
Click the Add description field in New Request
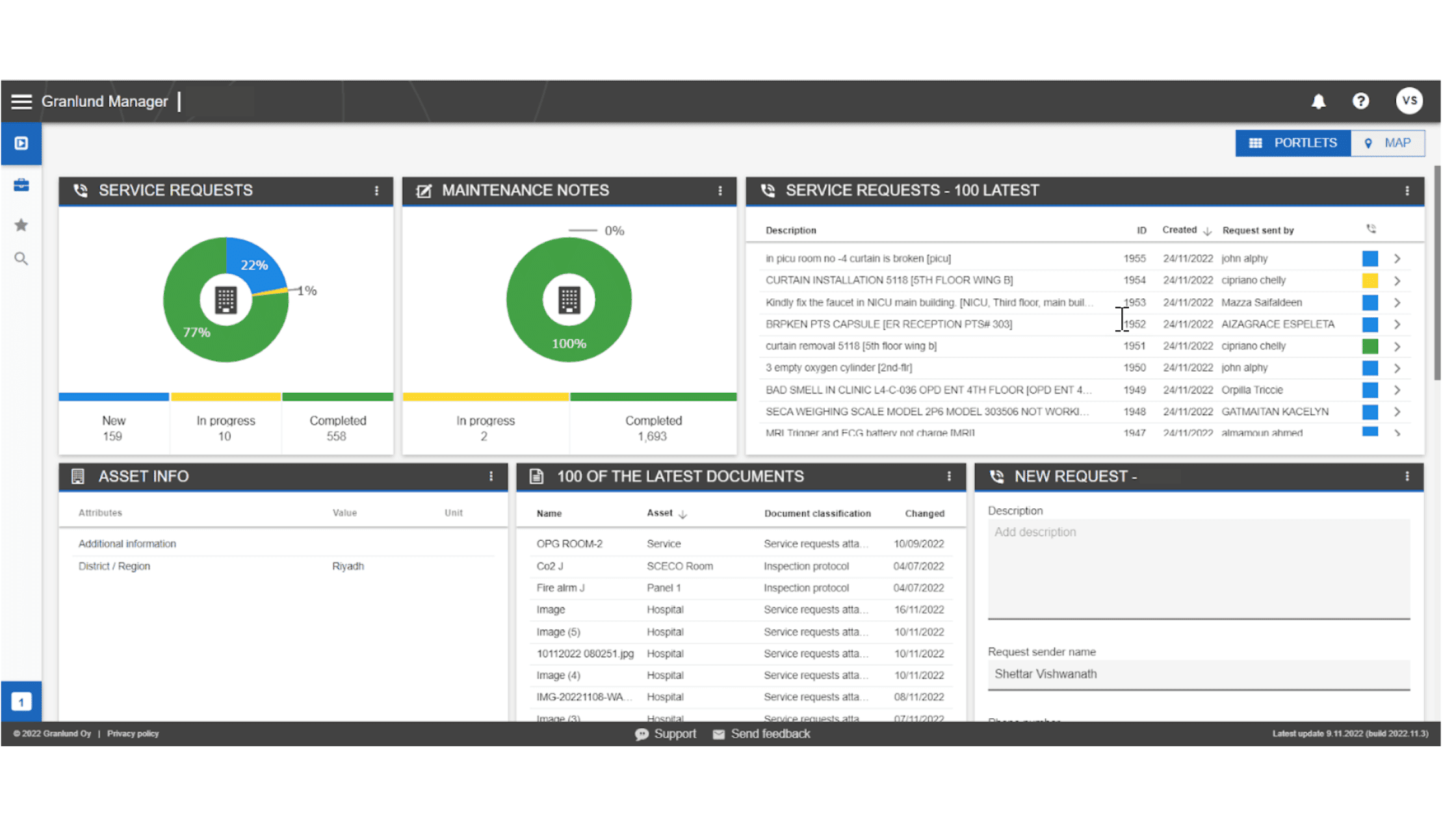[1198, 569]
